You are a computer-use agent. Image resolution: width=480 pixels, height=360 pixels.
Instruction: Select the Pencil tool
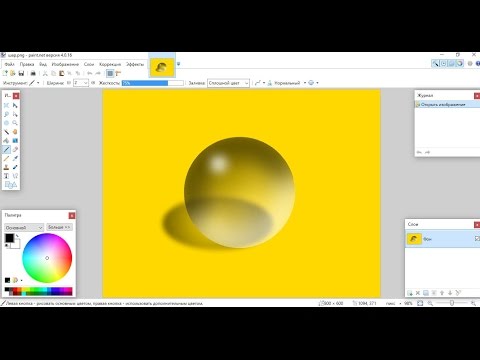6,158
